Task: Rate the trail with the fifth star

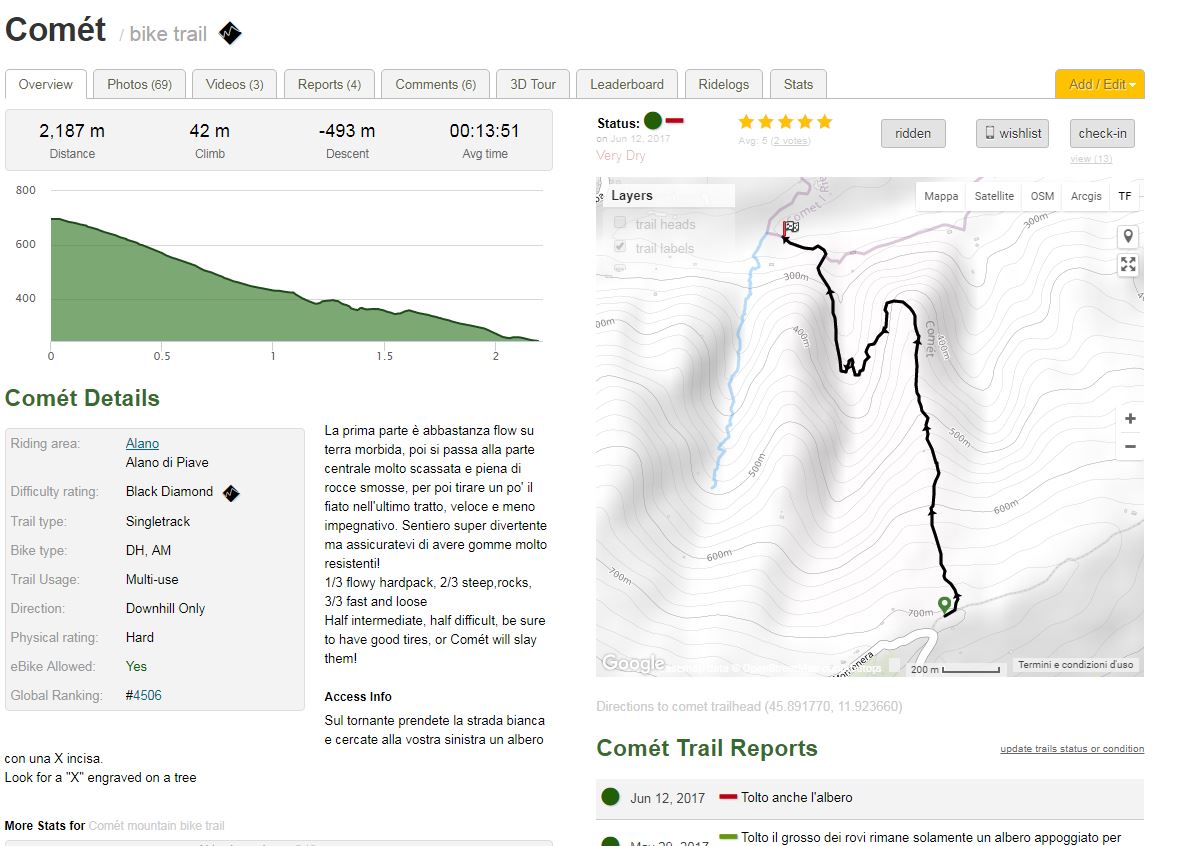Action: tap(824, 122)
